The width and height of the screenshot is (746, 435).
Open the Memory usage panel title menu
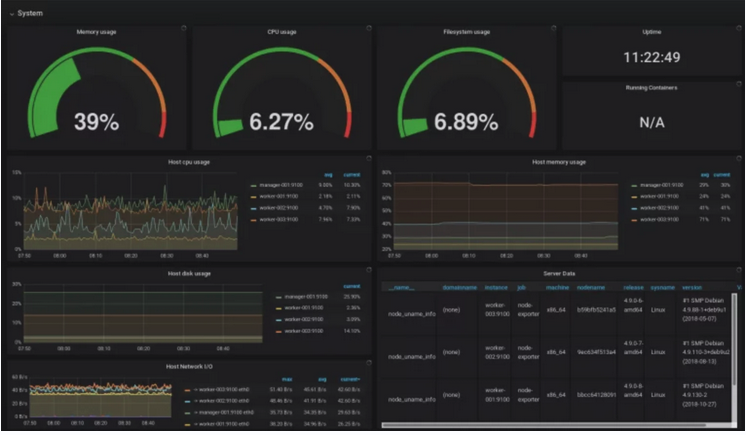(97, 32)
